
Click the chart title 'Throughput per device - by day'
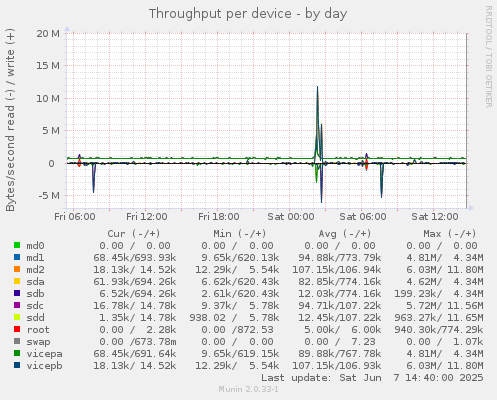pos(248,14)
